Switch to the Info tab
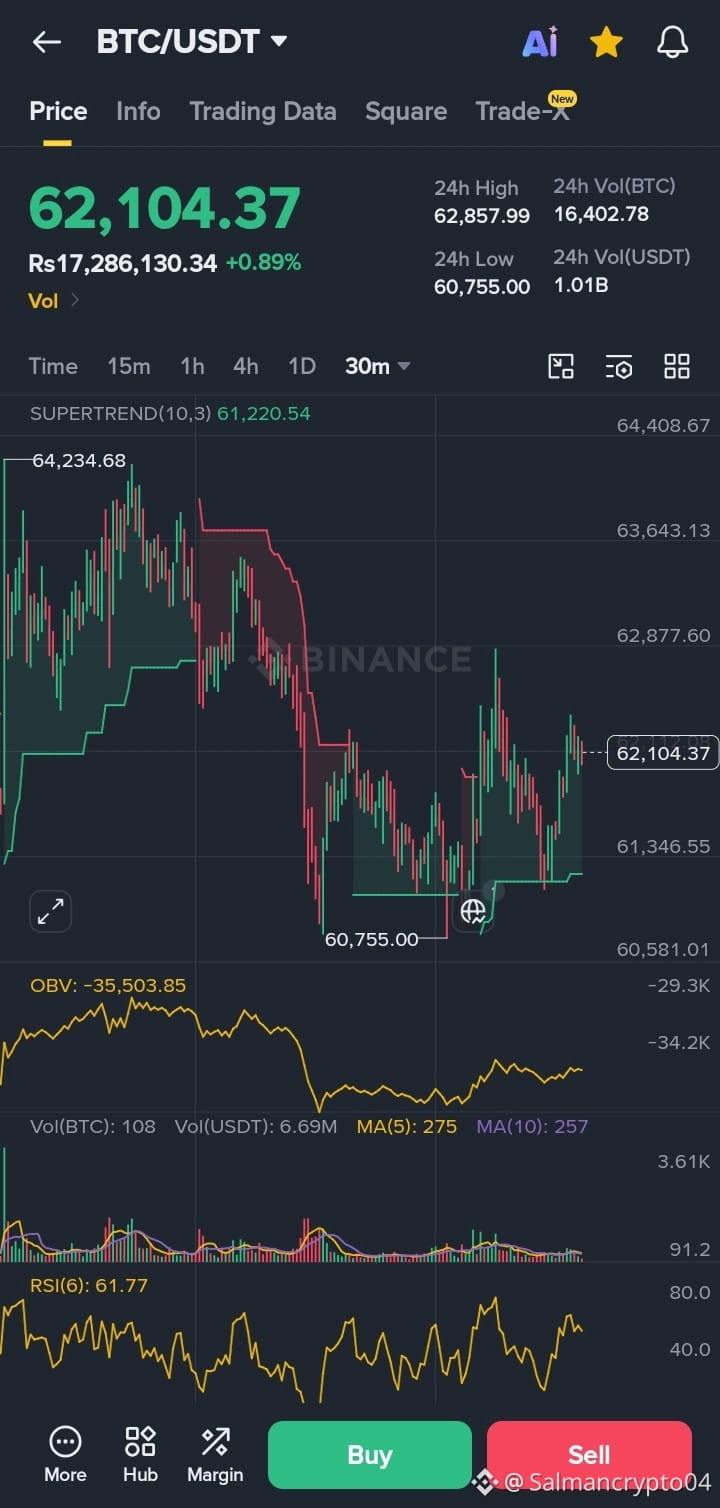 138,111
